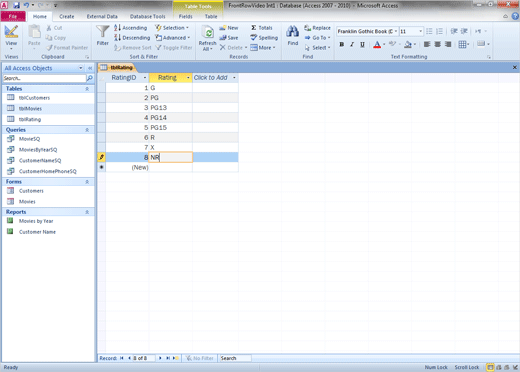Open the tblCustomers table
The width and height of the screenshot is (520, 372).
[x=34, y=98]
